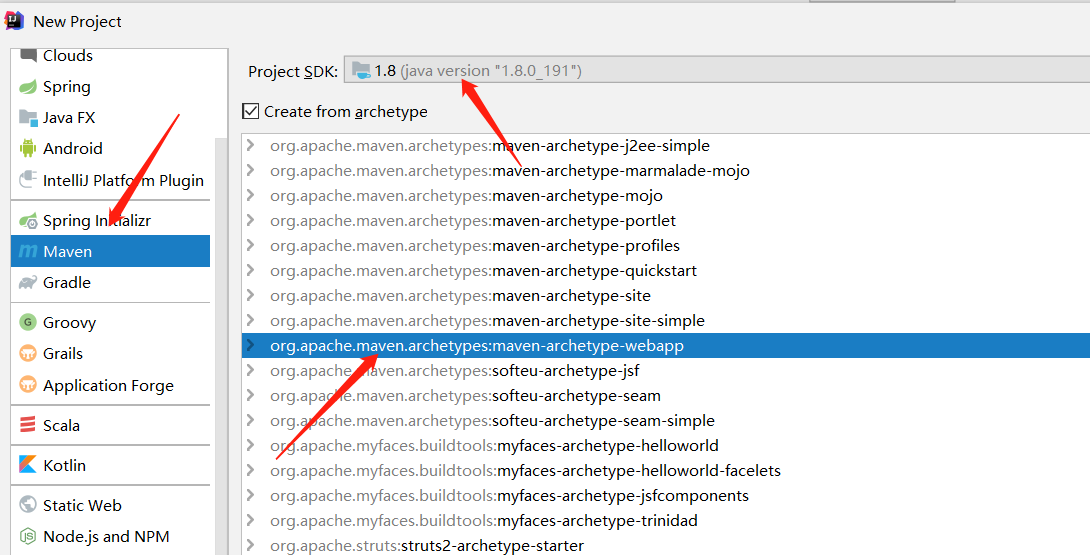The width and height of the screenshot is (1090, 555).
Task: Click the Static Web globe icon
Action: 28,504
